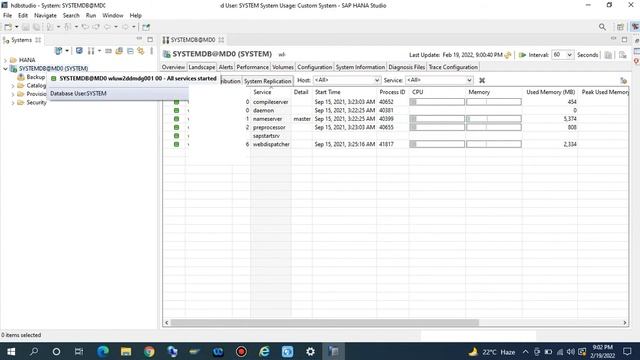
Task: Click the Memory usage bar for compileserver
Action: (494, 102)
